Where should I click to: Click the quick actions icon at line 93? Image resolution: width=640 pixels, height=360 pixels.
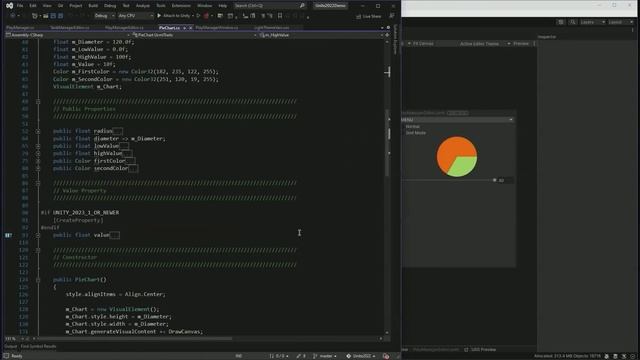pyautogui.click(x=8, y=236)
